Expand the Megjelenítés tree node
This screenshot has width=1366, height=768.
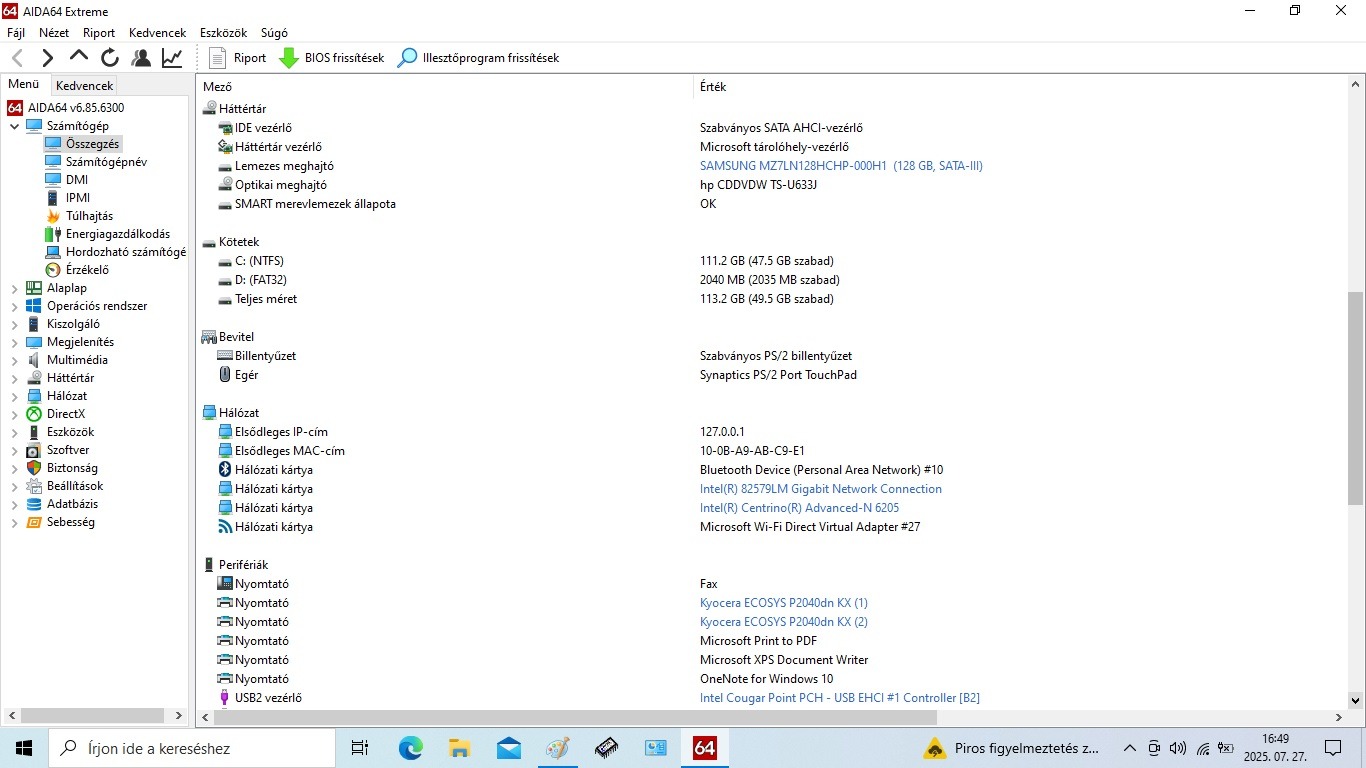click(14, 342)
